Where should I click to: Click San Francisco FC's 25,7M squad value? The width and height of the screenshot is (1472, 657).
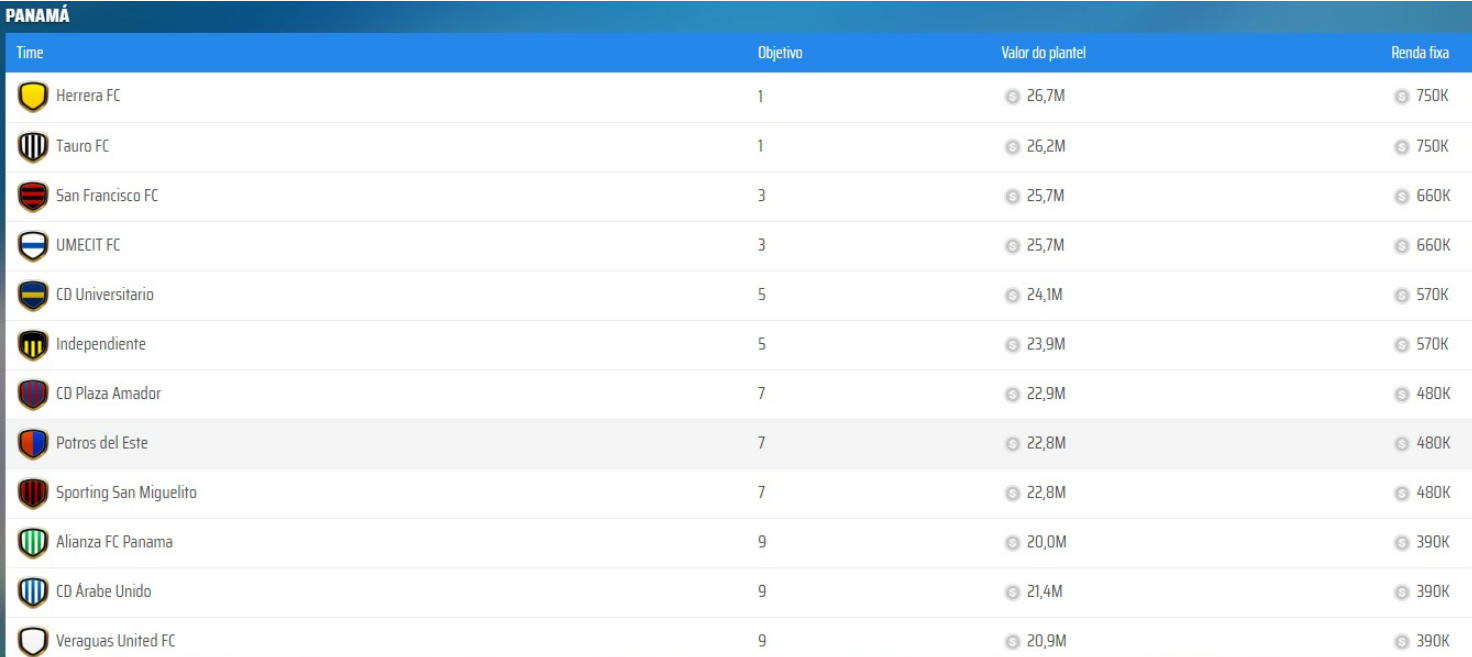click(1046, 195)
